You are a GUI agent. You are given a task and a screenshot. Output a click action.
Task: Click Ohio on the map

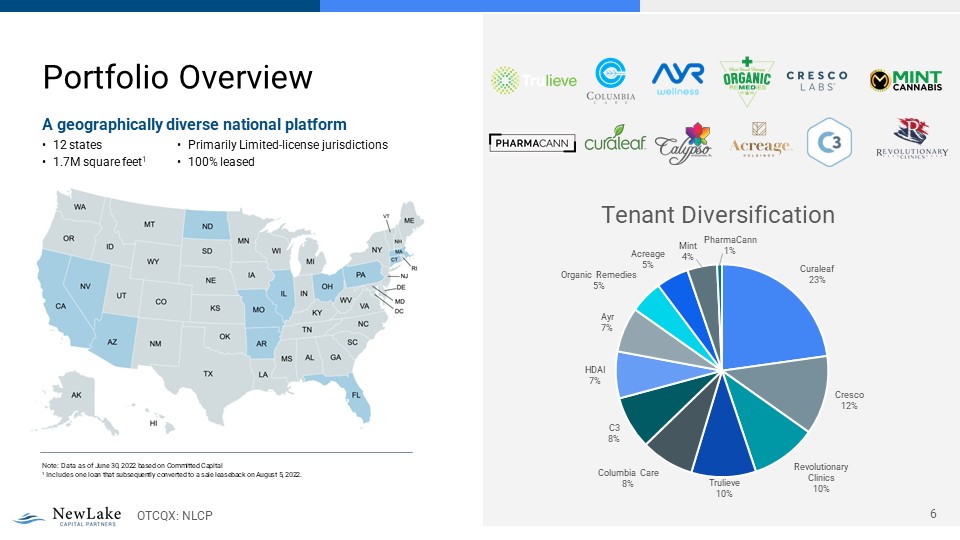tap(328, 287)
